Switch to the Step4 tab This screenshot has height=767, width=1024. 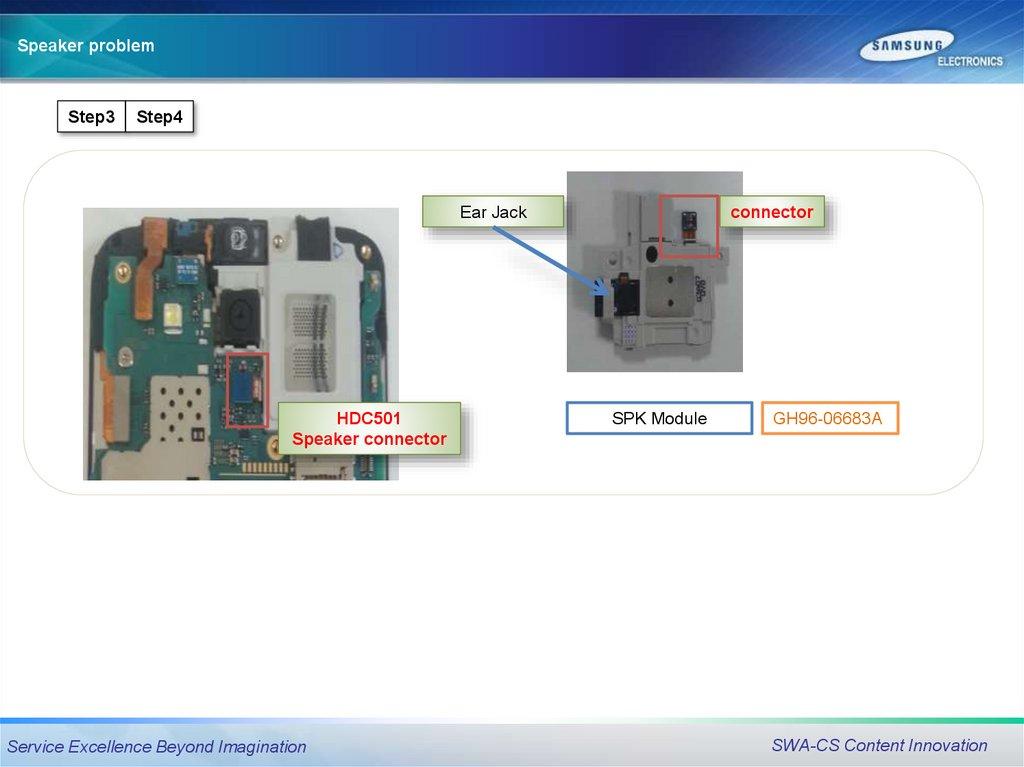pos(160,117)
